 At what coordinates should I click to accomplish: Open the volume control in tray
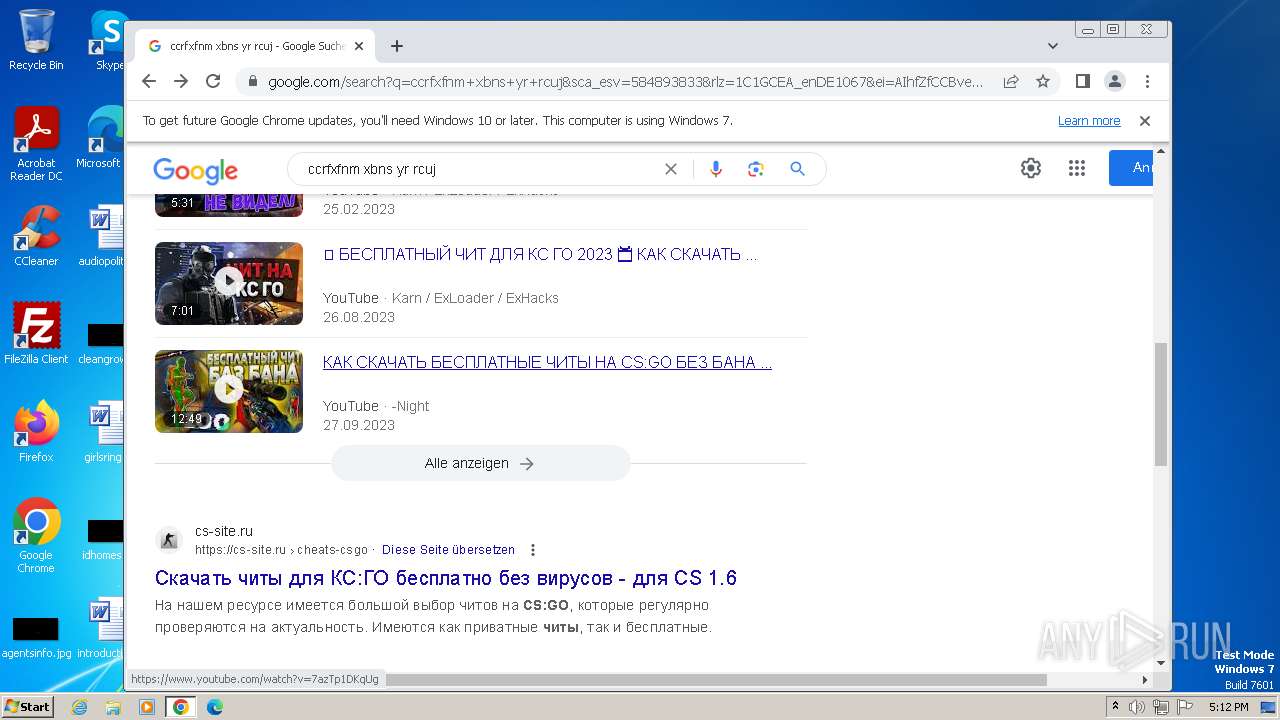1137,707
